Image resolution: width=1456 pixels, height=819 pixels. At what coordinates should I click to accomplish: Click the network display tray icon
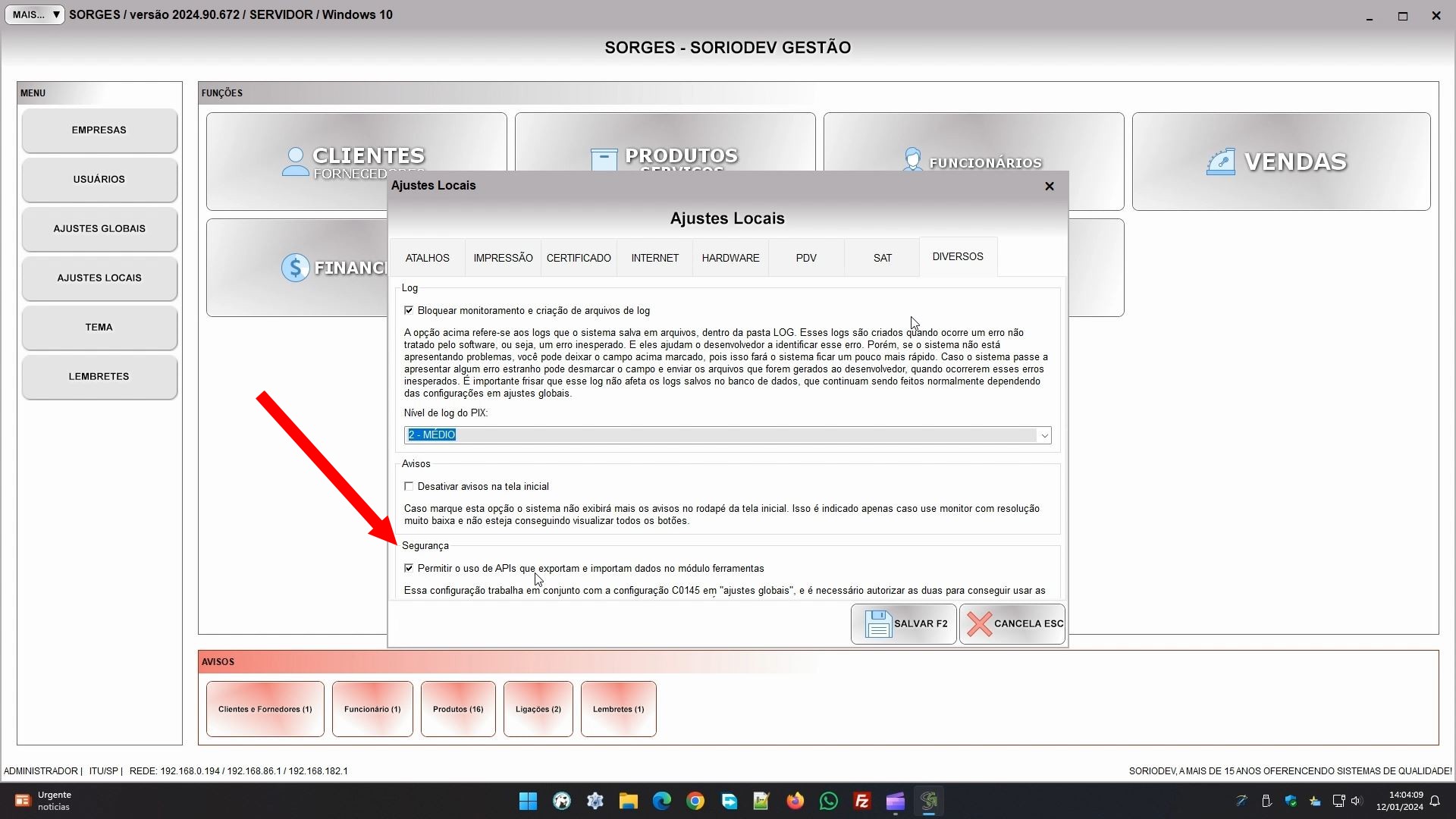pos(1338,801)
